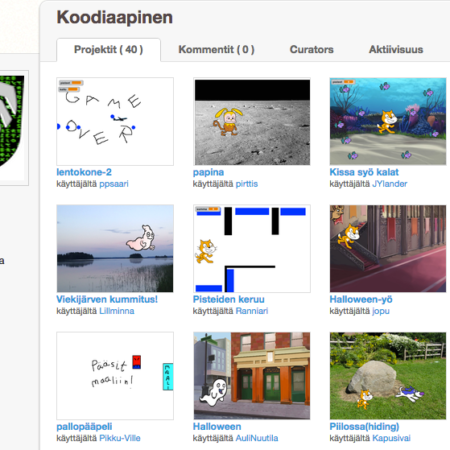Open user Ranniari's profile link
Image resolution: width=450 pixels, height=450 pixels.
(252, 311)
